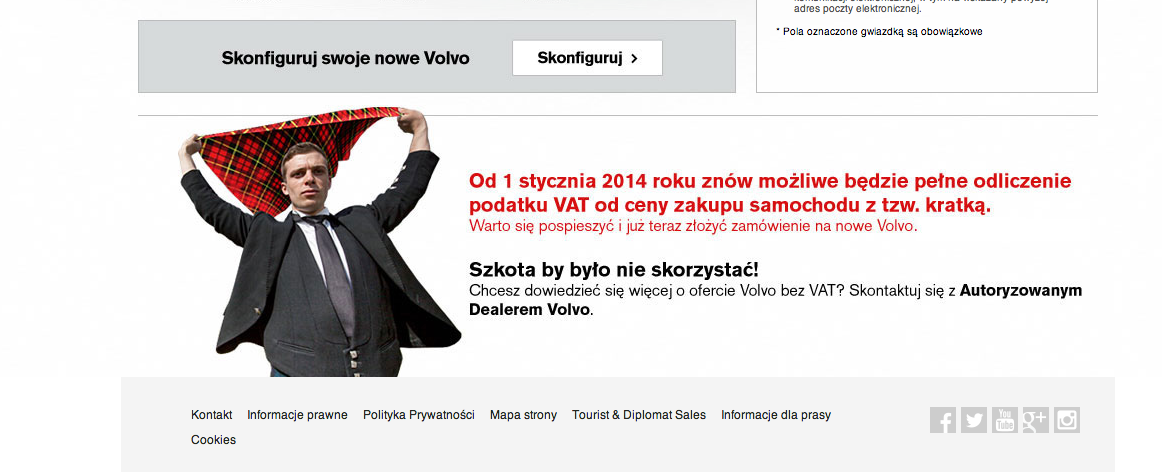Go to Polityka Prywatności page
1162x472 pixels.
coord(419,415)
